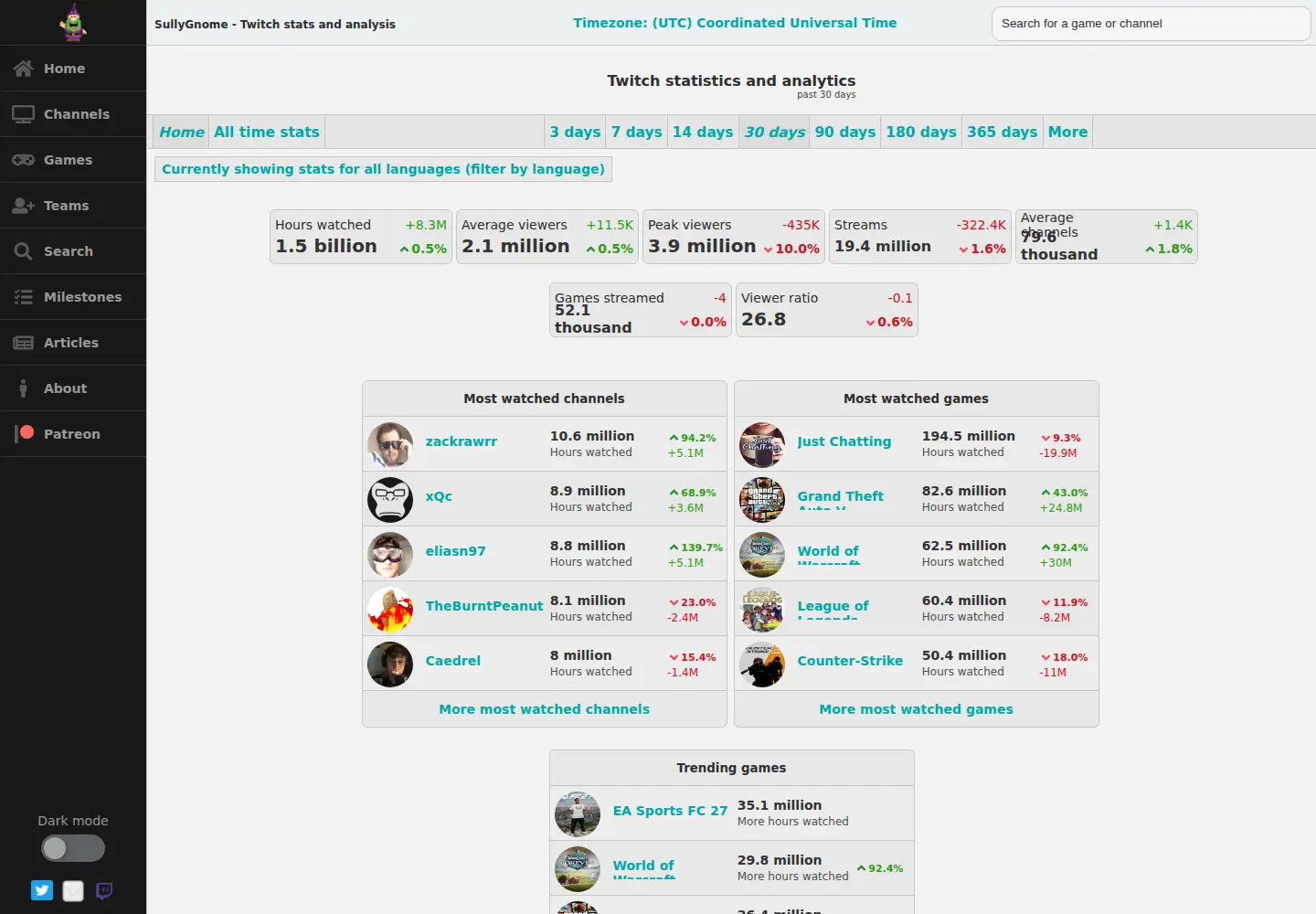The image size is (1316, 914).
Task: Click the italic Home tab in the stats bar
Action: click(x=182, y=132)
